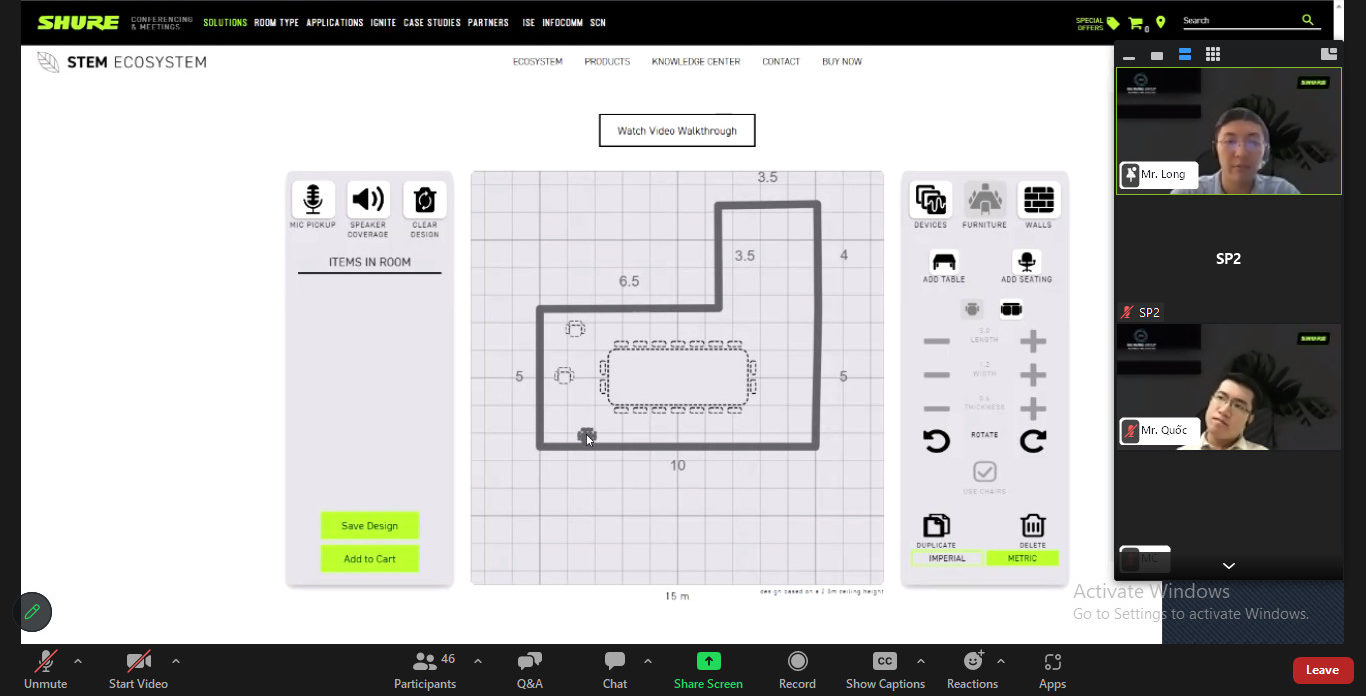Rotate item clockwise
Screen dimensions: 1366x696
click(x=1032, y=441)
